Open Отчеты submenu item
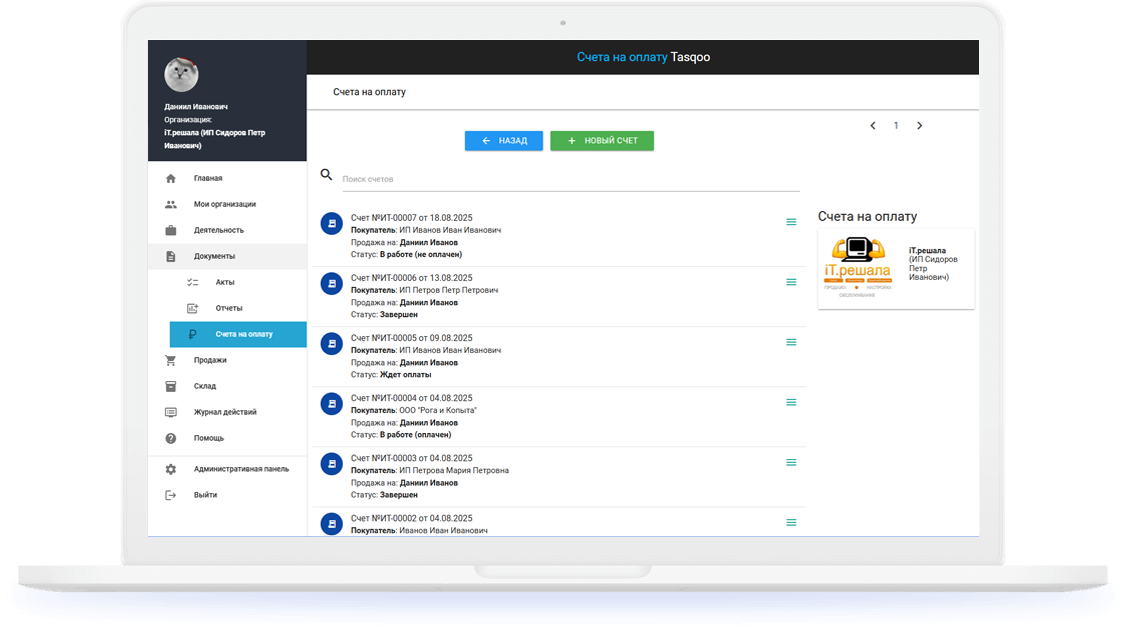 pyautogui.click(x=238, y=308)
